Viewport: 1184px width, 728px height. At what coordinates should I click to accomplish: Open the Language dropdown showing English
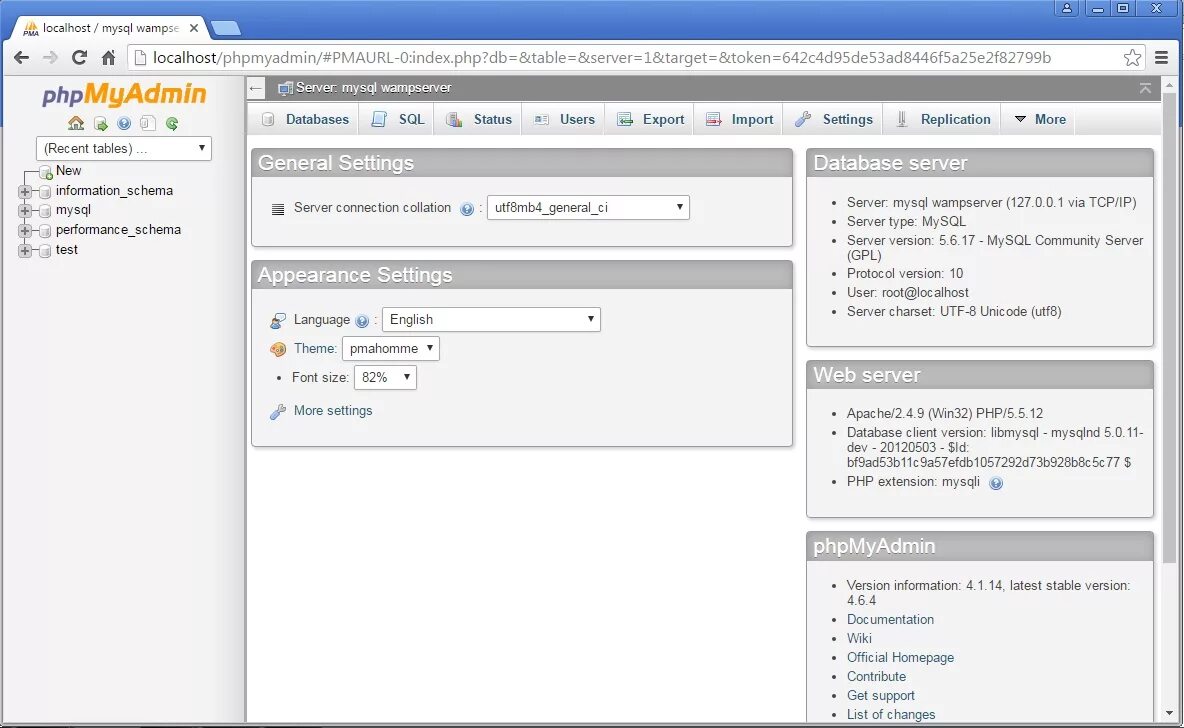tap(492, 319)
